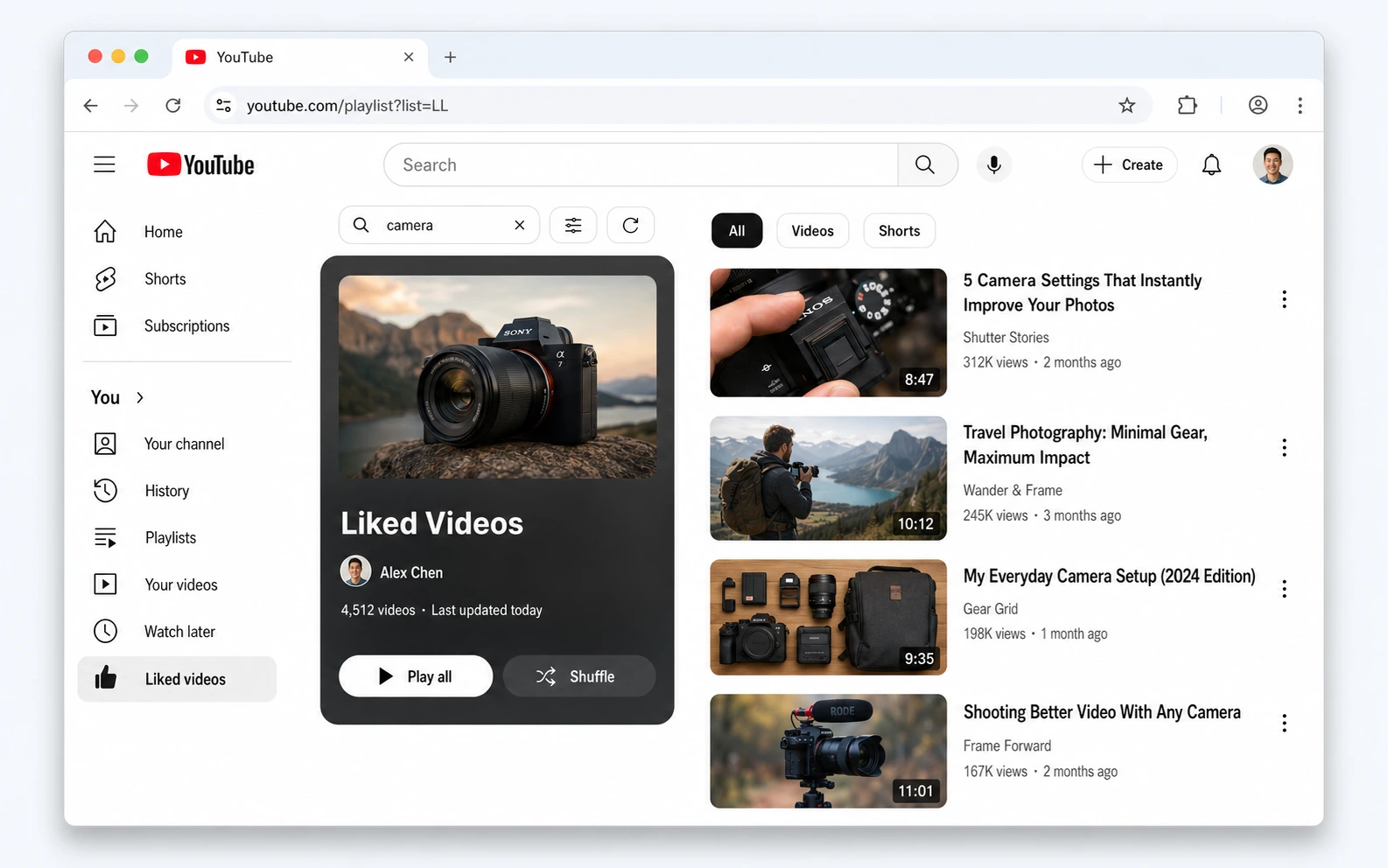Click Play all button
The image size is (1388, 868).
tap(416, 676)
